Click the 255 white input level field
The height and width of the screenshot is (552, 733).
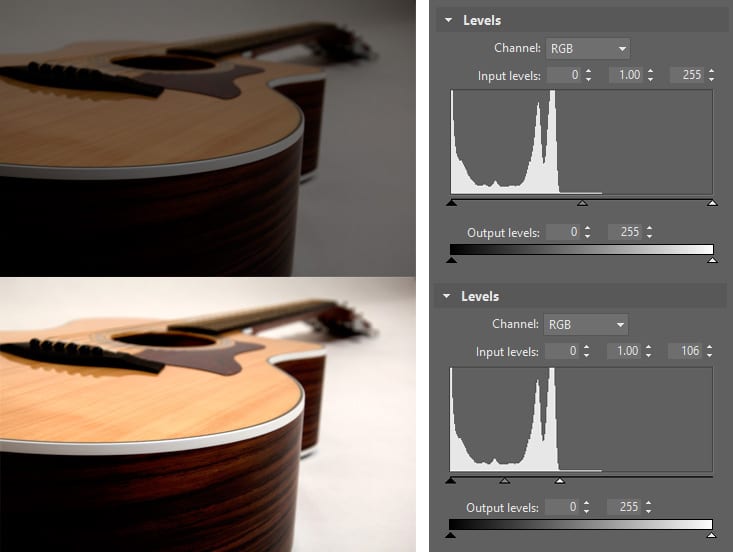pyautogui.click(x=686, y=75)
